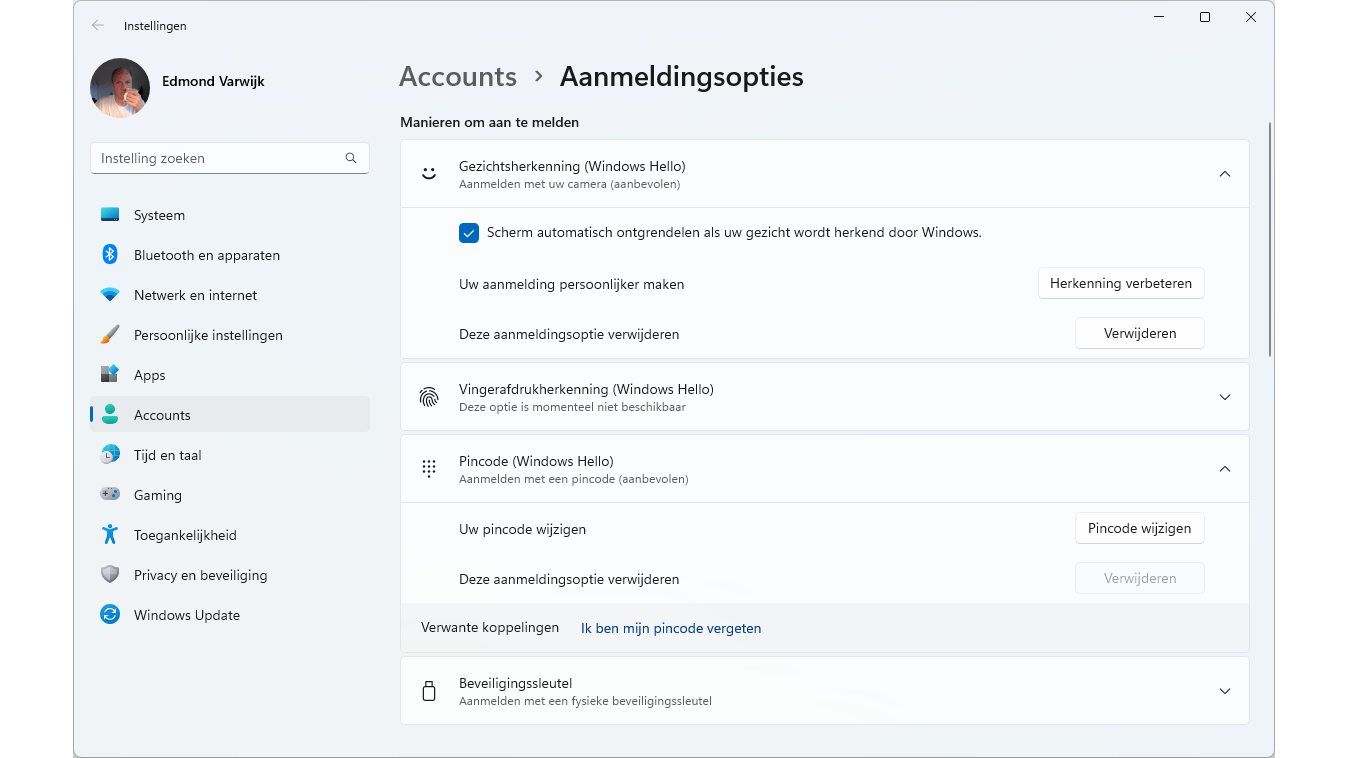Click the Toegankelijkheid icon
Screen dimensions: 1348x758
[110, 535]
